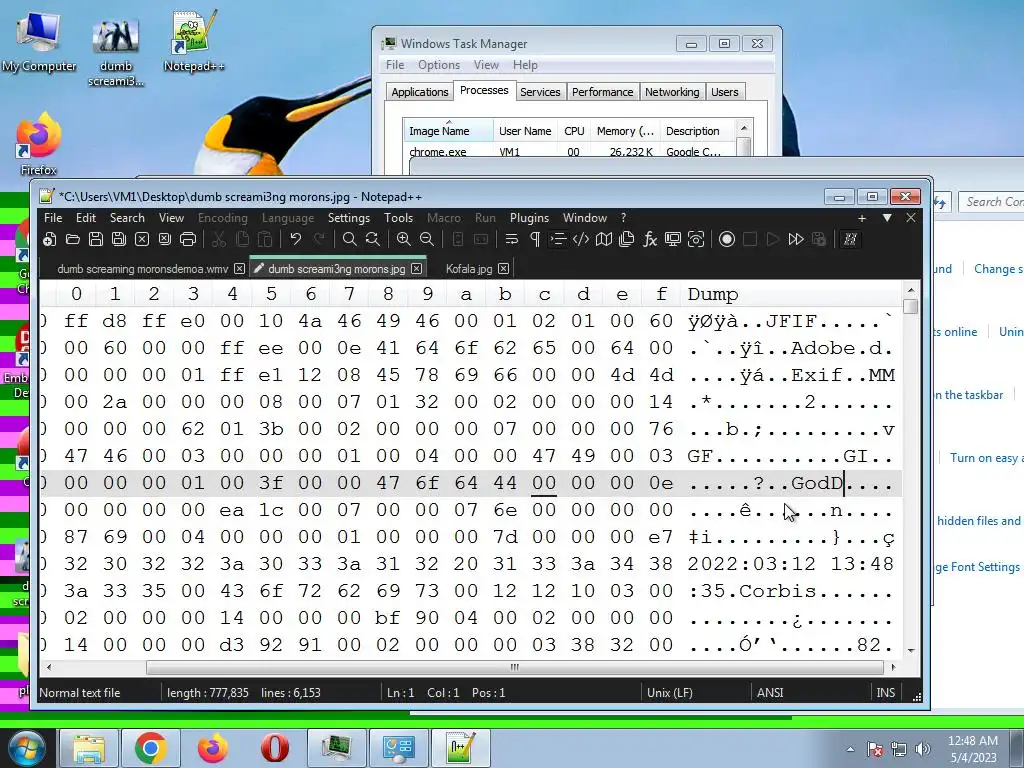The width and height of the screenshot is (1024, 768).
Task: Click the Search Control Panel field
Action: pos(991,202)
